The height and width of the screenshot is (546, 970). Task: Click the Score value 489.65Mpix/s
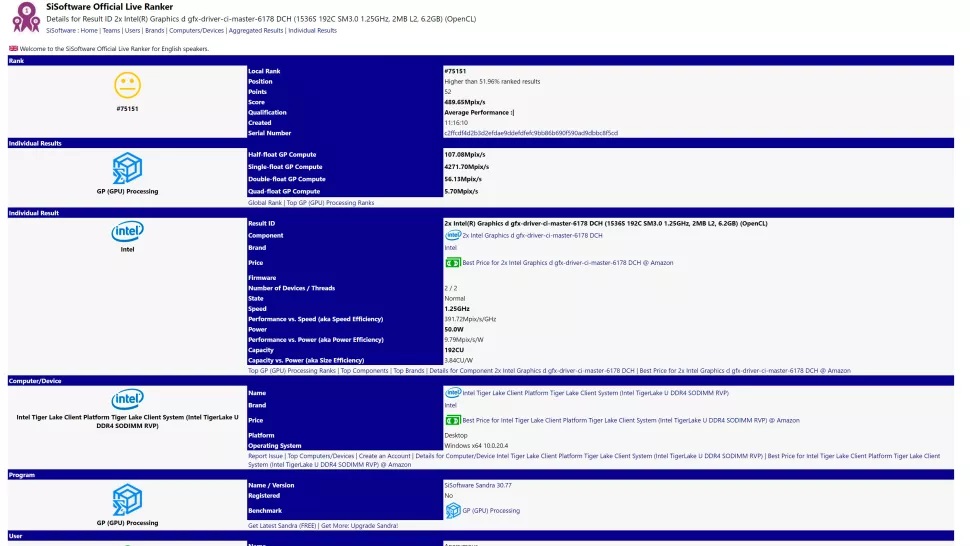point(465,102)
